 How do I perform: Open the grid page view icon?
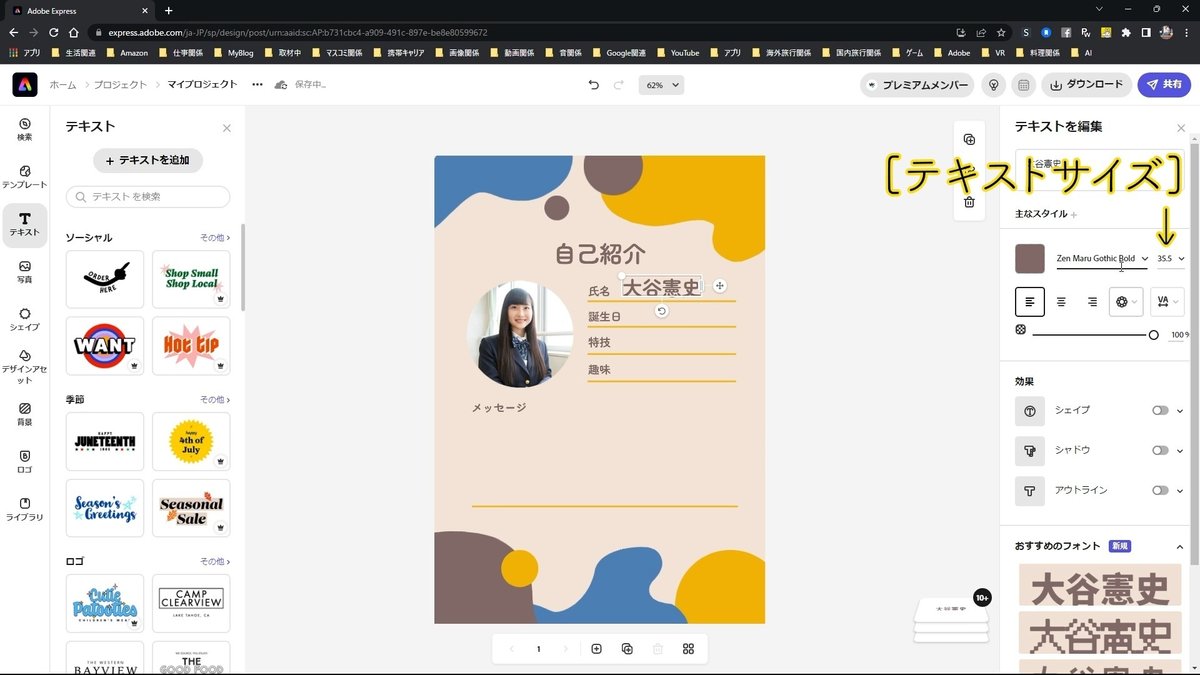point(688,649)
